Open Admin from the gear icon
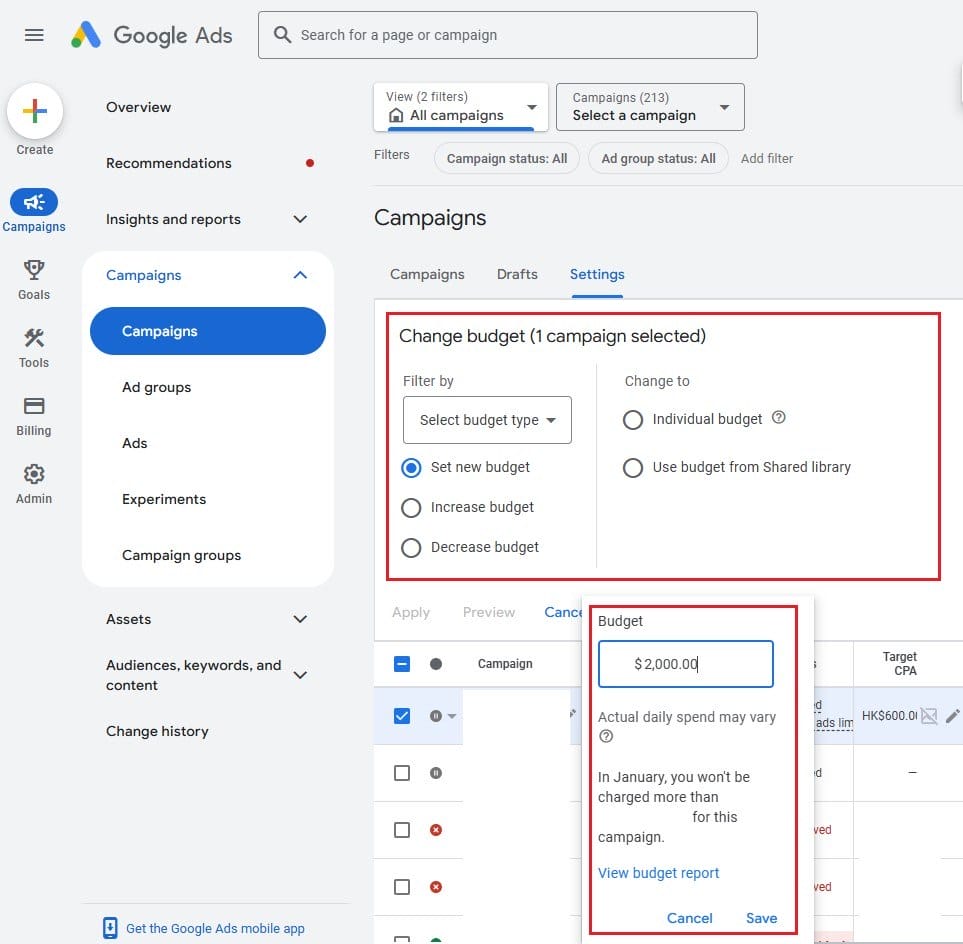Screen dimensions: 963x944 [x=34, y=474]
